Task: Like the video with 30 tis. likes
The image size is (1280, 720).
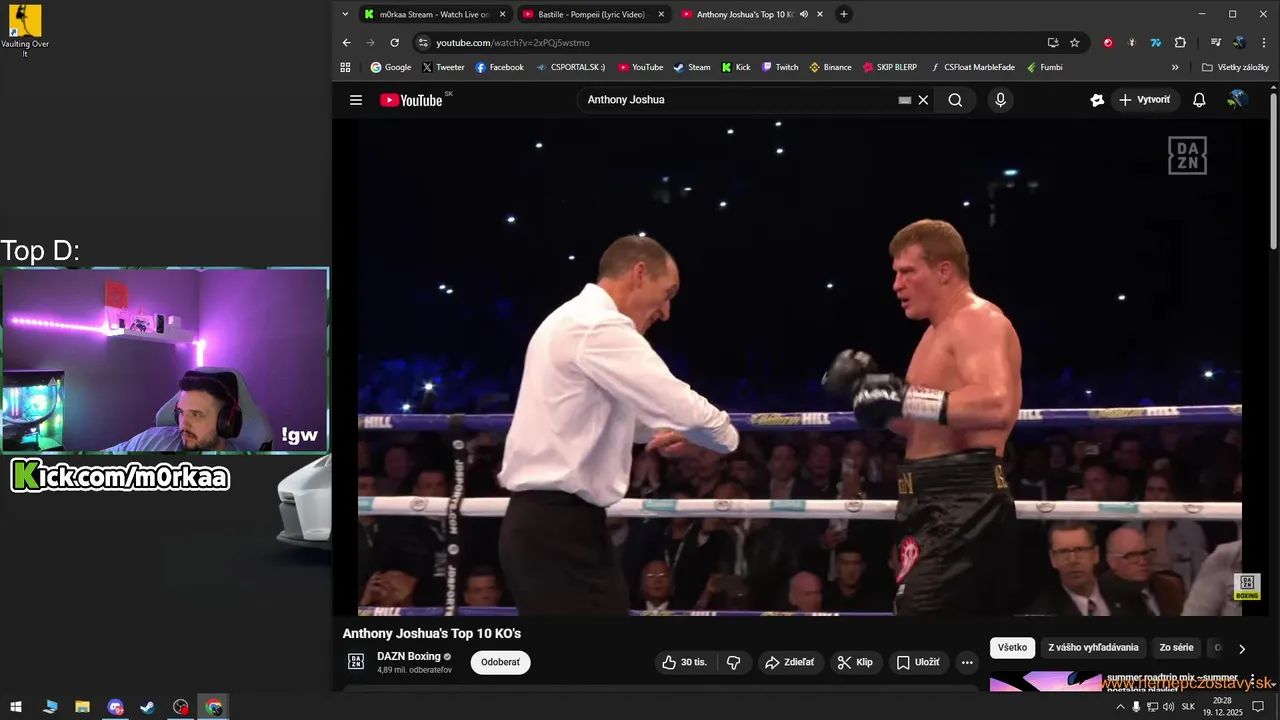Action: click(x=685, y=662)
